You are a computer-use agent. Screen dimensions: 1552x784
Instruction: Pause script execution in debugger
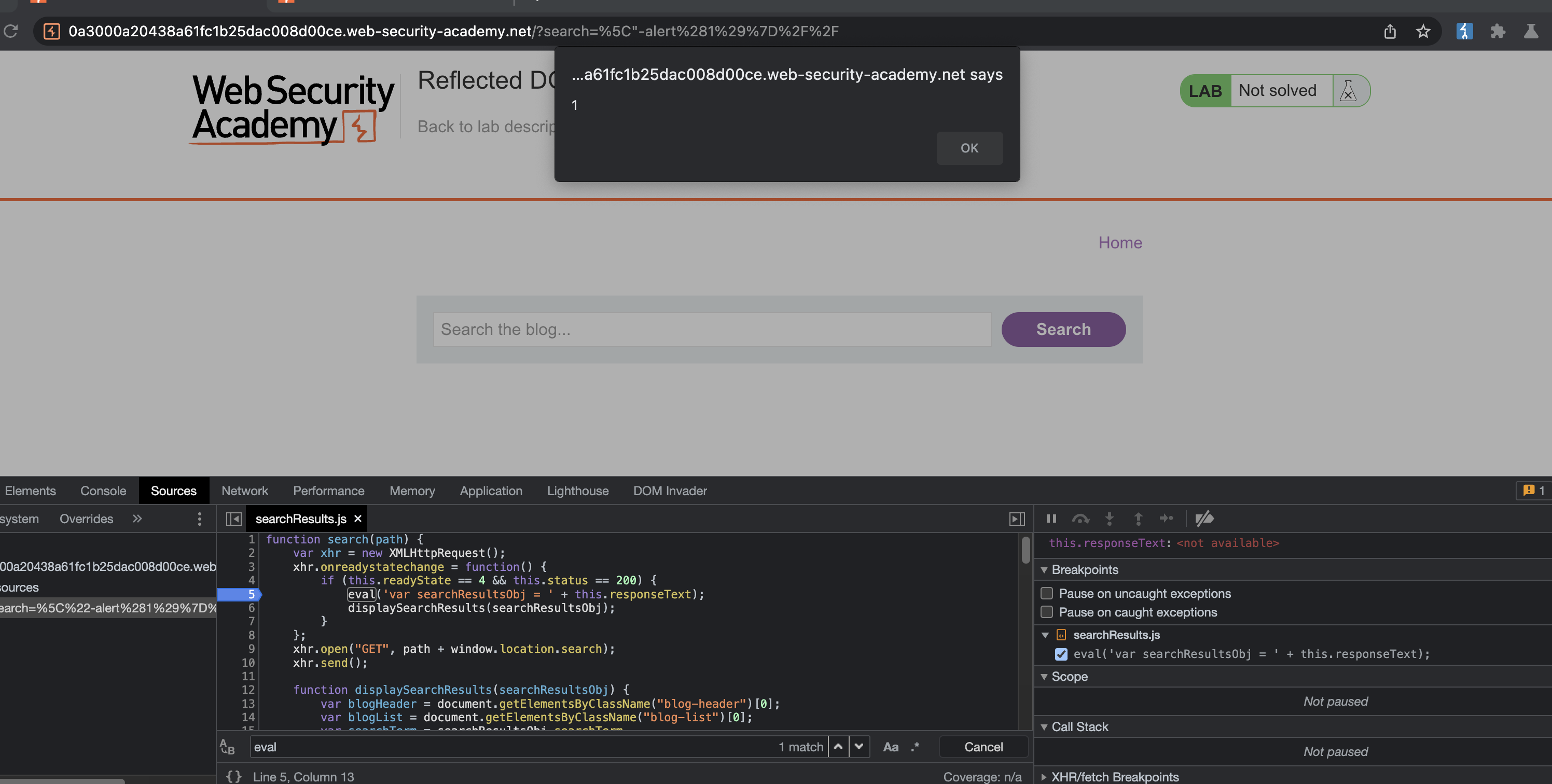[x=1051, y=519]
